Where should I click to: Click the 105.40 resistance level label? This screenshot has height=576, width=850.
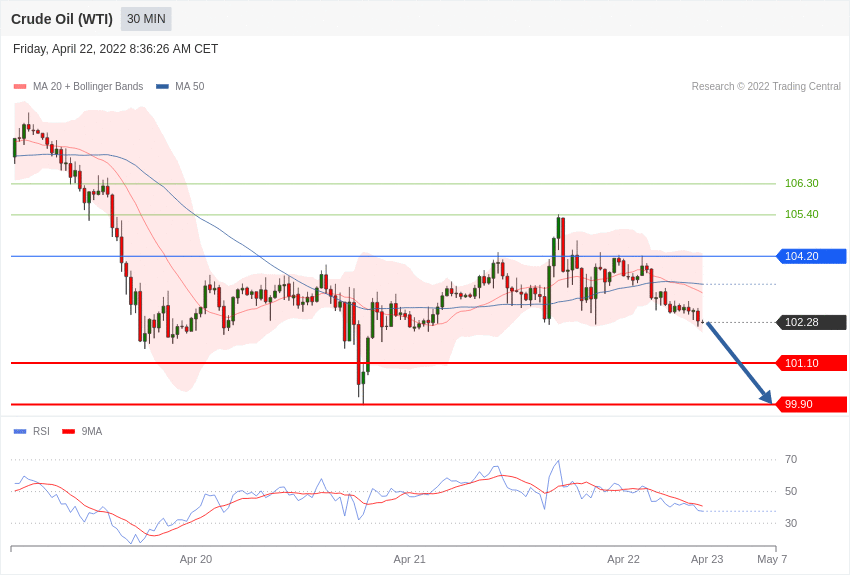coord(802,214)
